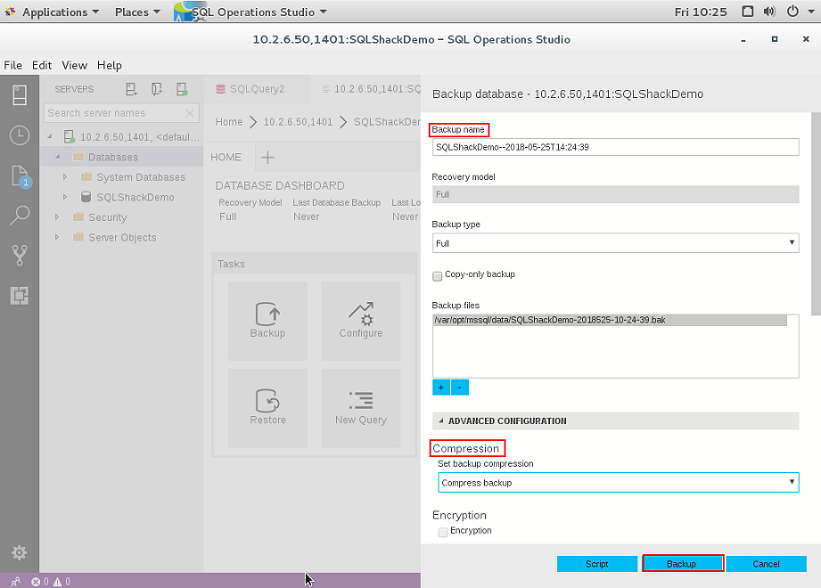Click the Configure task tile

click(x=361, y=321)
